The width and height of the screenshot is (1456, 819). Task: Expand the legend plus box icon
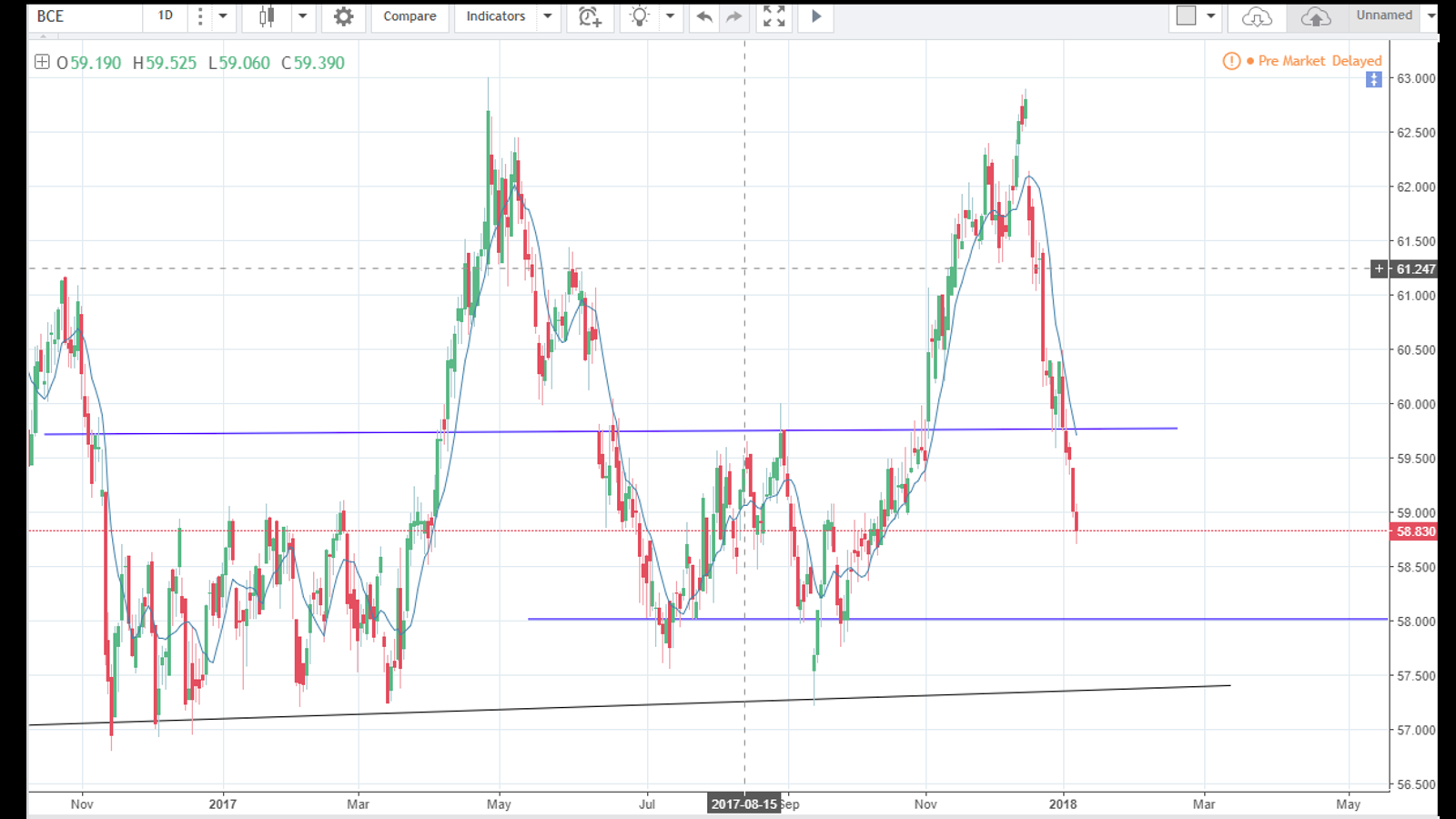pos(42,62)
